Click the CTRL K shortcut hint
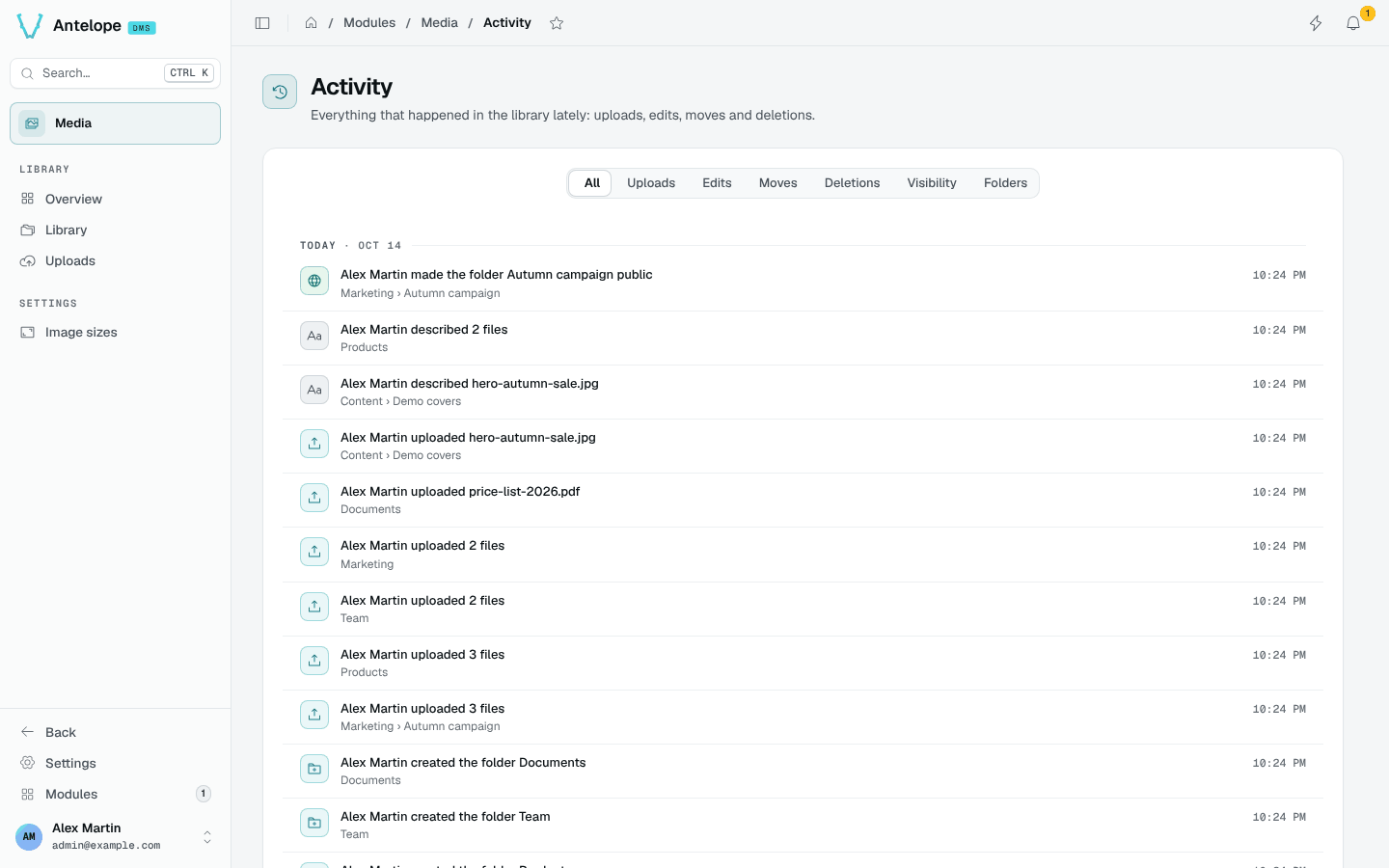 (x=189, y=73)
